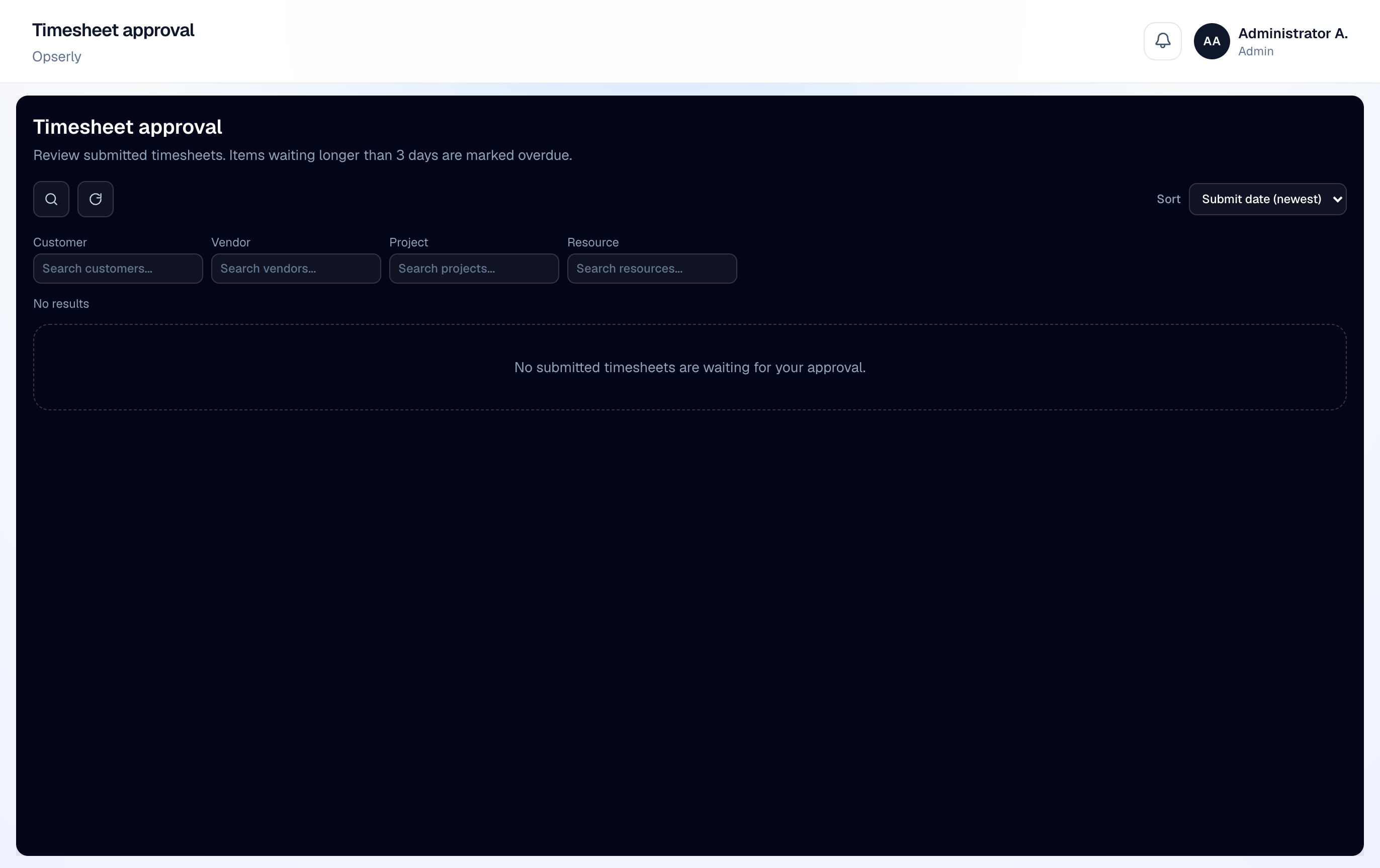This screenshot has width=1380, height=868.
Task: Click the AA user avatar
Action: click(x=1212, y=41)
